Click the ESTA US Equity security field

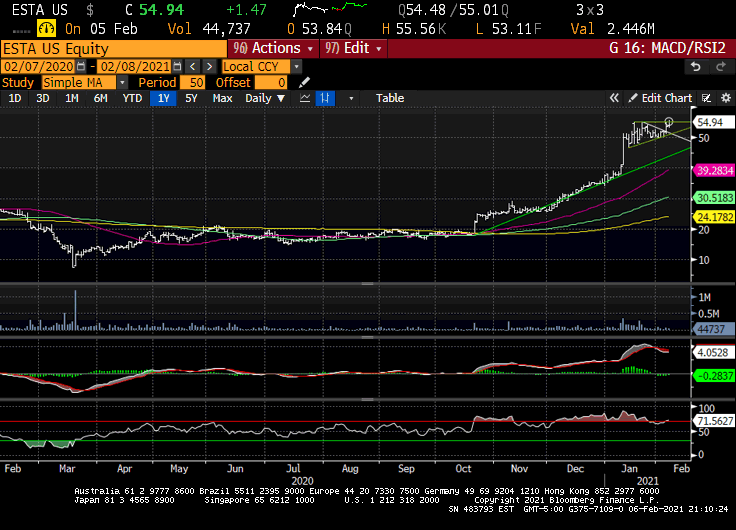coord(114,49)
